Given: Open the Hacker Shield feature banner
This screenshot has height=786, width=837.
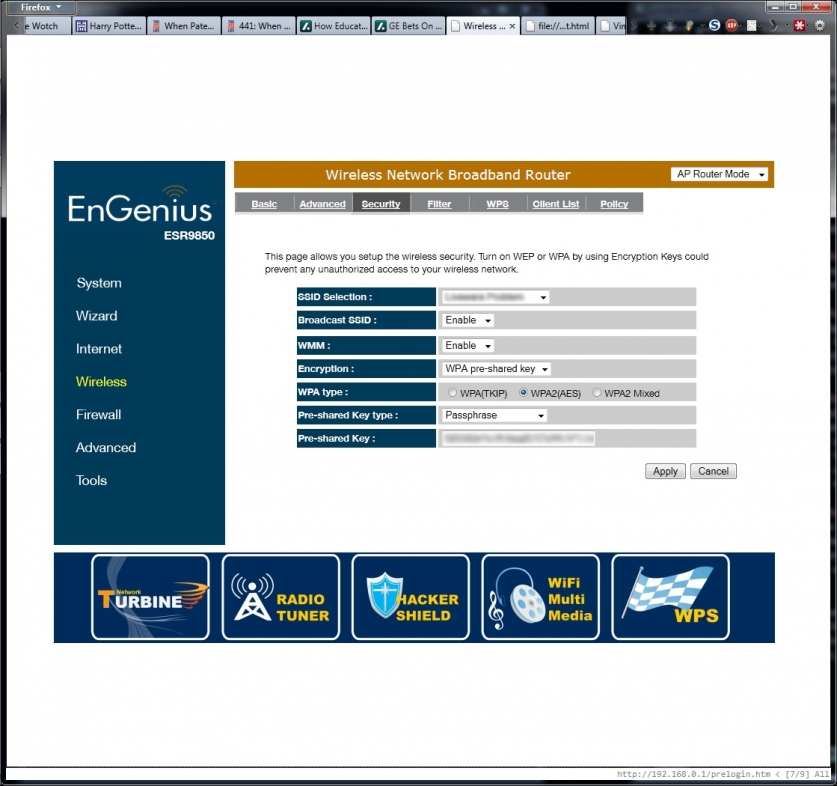Looking at the screenshot, I should coord(410,597).
